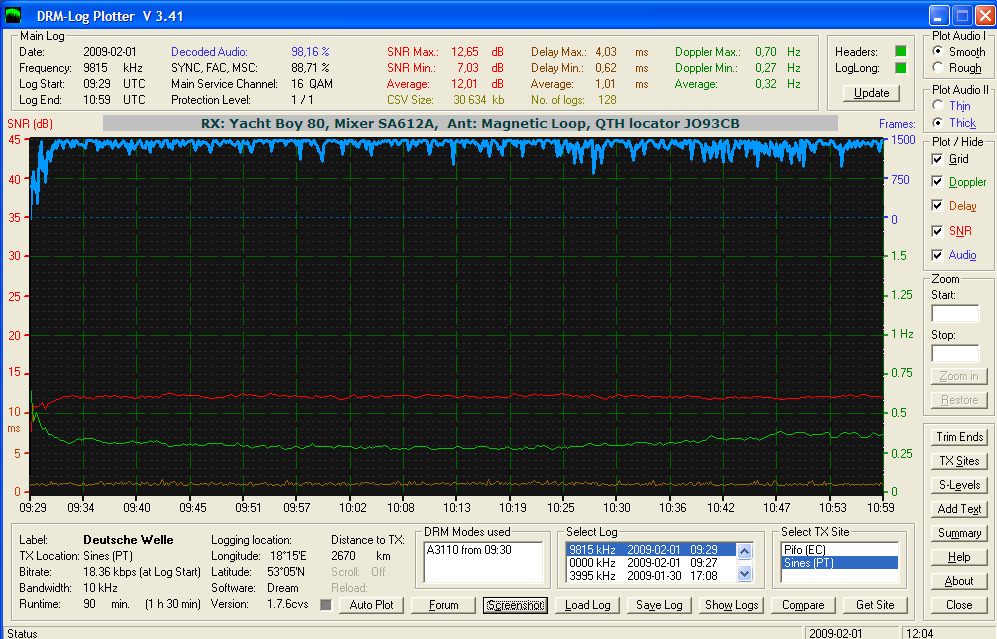Viewport: 997px width, 639px height.
Task: Click the status bar date 2009-02-01
Action: [x=835, y=633]
